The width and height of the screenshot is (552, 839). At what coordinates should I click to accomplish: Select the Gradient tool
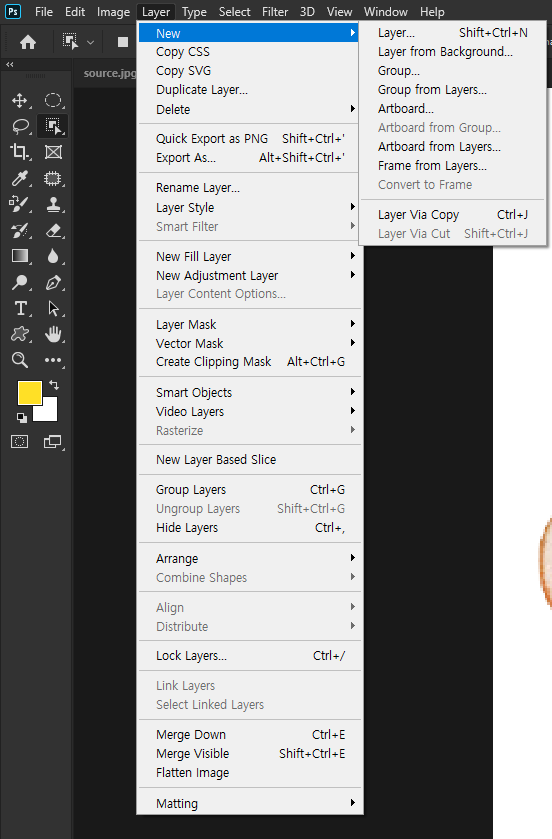click(20, 256)
